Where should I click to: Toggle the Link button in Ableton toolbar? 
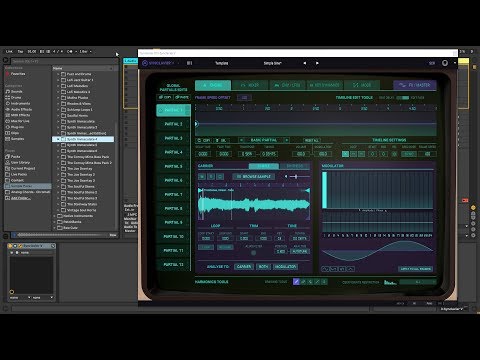click(9, 51)
